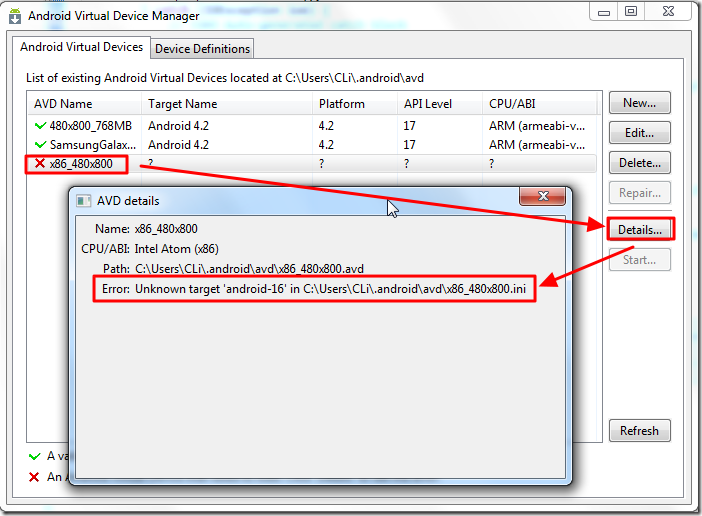The height and width of the screenshot is (516, 702).
Task: Click the green checkmark icon beside 480x800_768MB
Action: coord(40,126)
